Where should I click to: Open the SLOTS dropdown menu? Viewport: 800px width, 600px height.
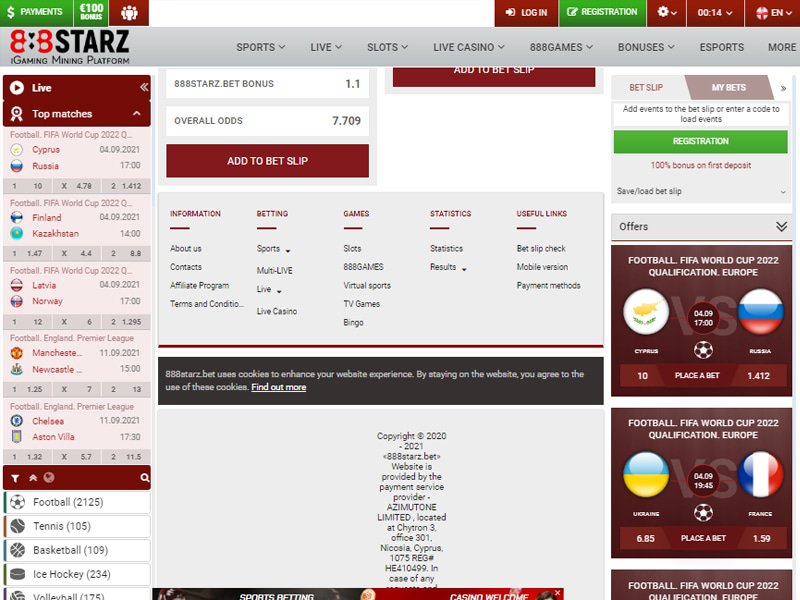click(388, 47)
